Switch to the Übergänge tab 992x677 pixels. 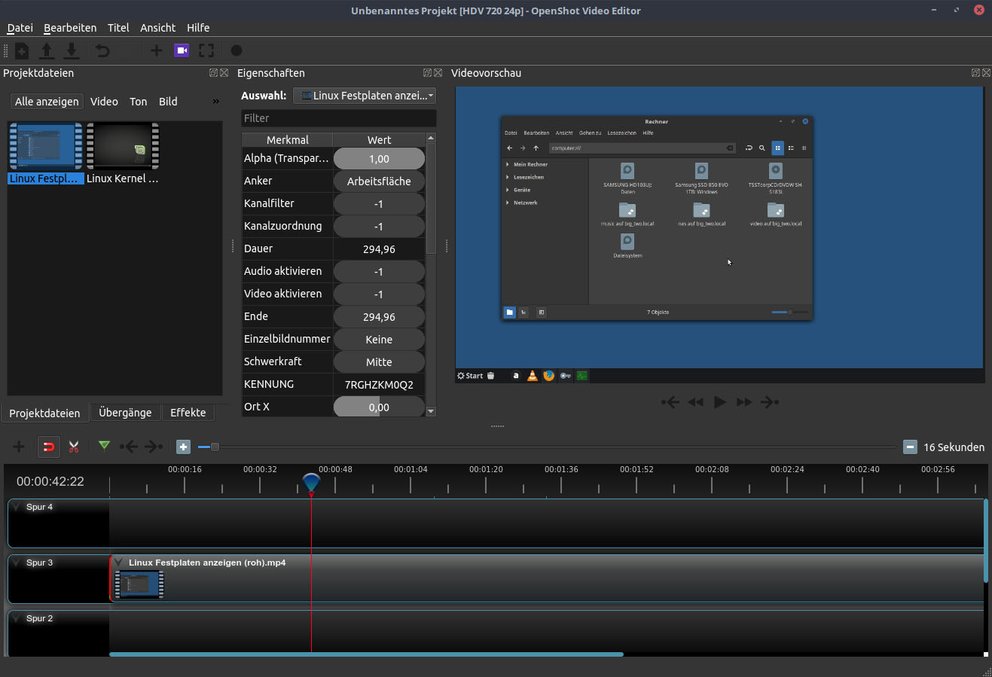(125, 413)
